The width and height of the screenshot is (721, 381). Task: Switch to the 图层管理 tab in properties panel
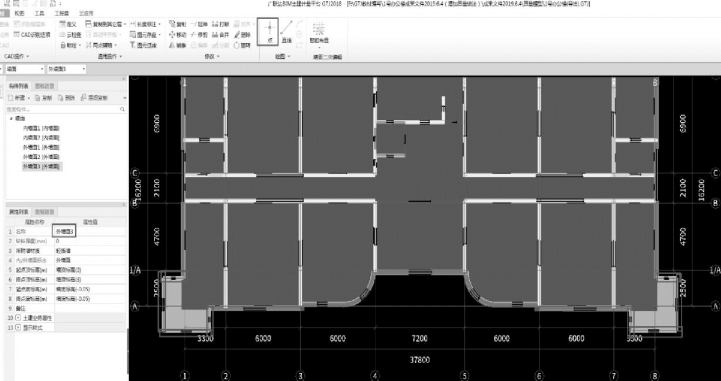pyautogui.click(x=45, y=212)
